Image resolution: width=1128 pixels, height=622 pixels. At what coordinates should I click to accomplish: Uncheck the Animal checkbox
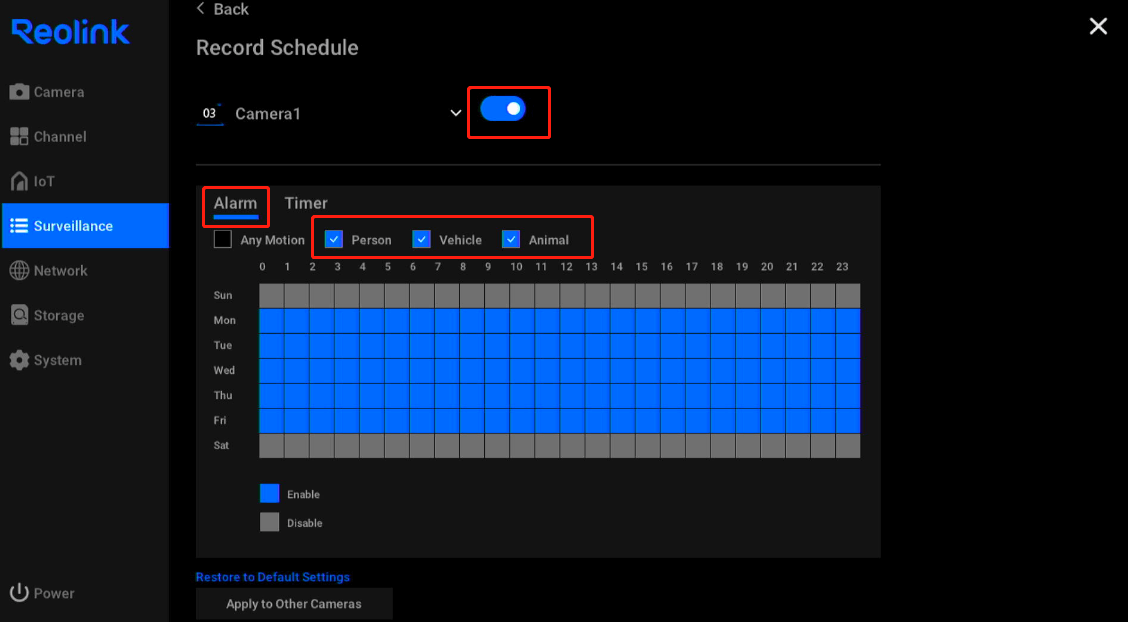tap(511, 239)
